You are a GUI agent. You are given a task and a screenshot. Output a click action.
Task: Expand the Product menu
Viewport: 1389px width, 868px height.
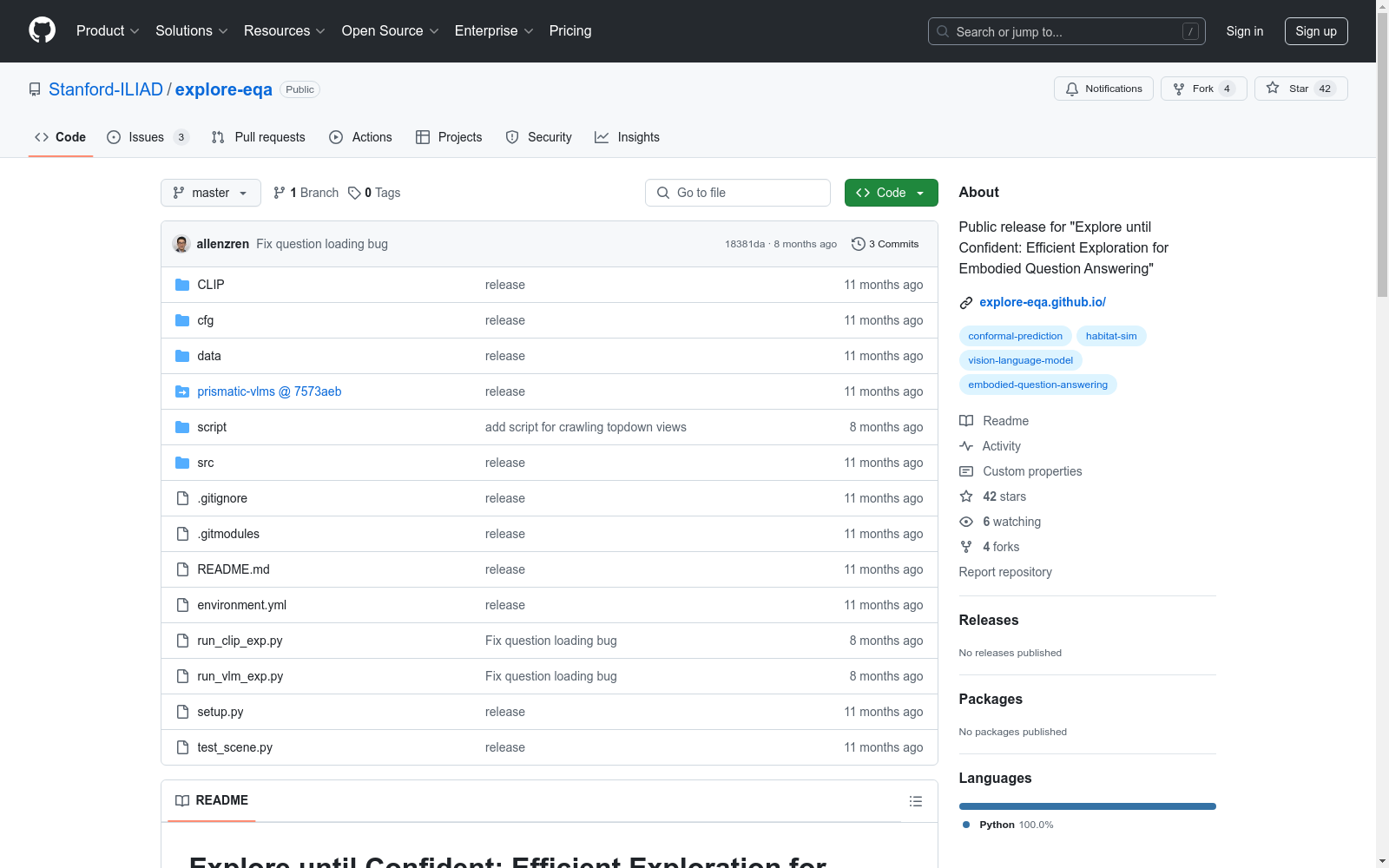click(x=108, y=30)
